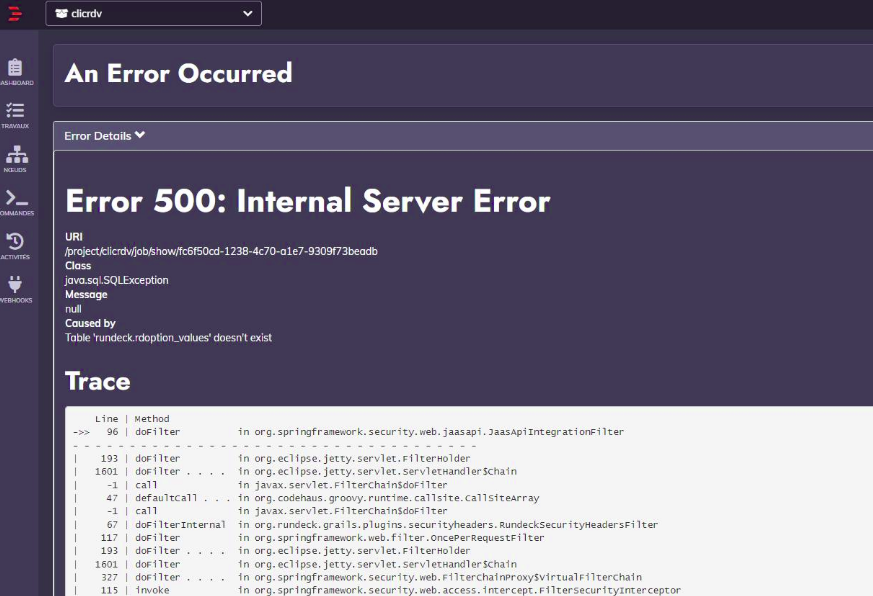Open the Dashboard panel from the sidebar

(x=16, y=68)
